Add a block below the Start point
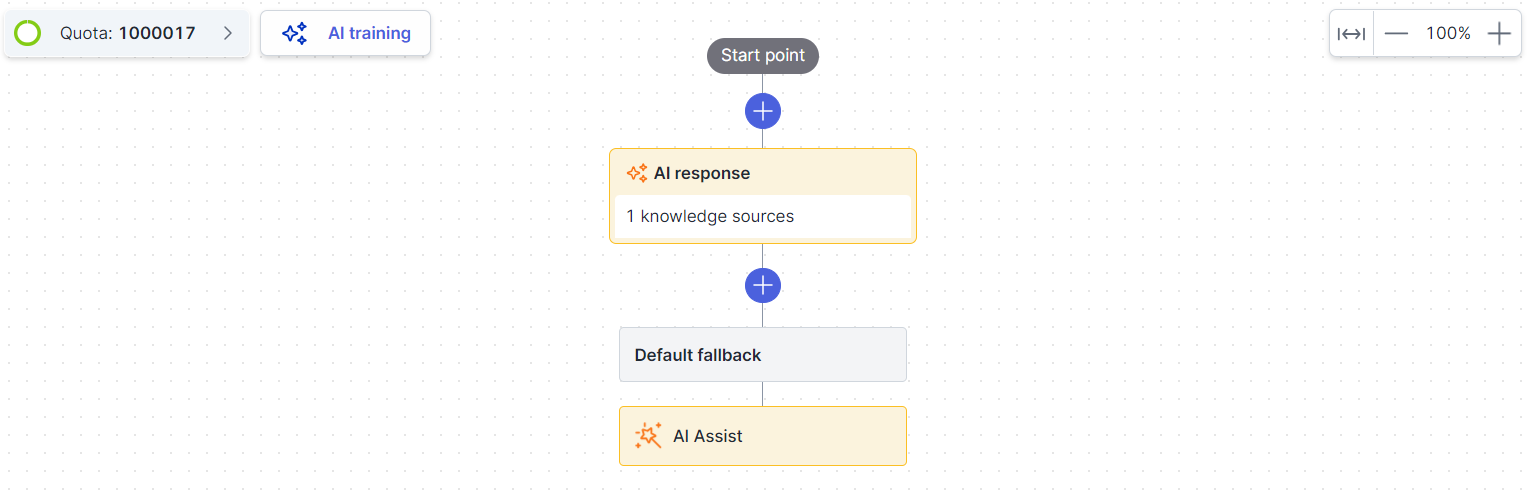This screenshot has height=493, width=1532. coord(762,111)
